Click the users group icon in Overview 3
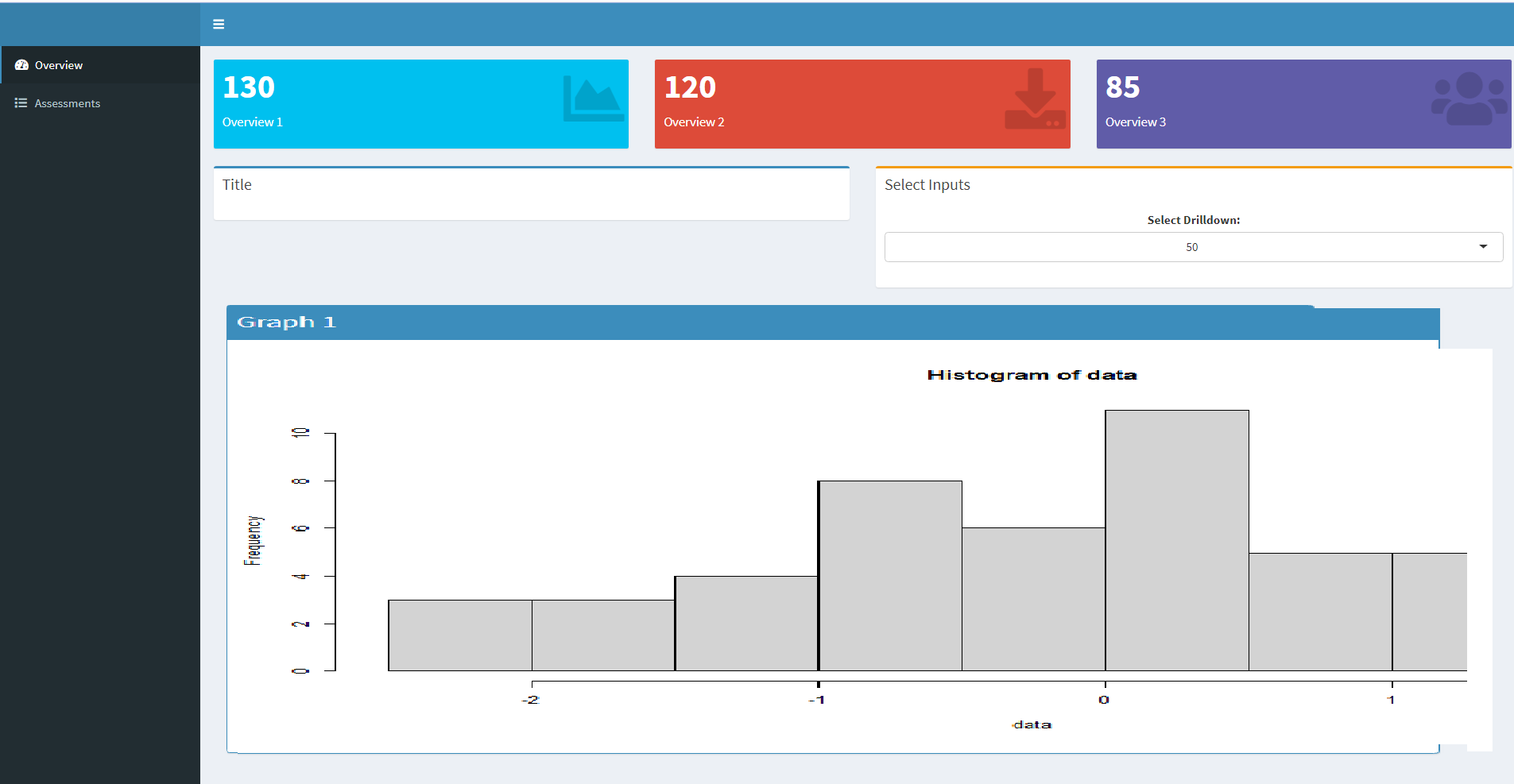 (x=1469, y=98)
